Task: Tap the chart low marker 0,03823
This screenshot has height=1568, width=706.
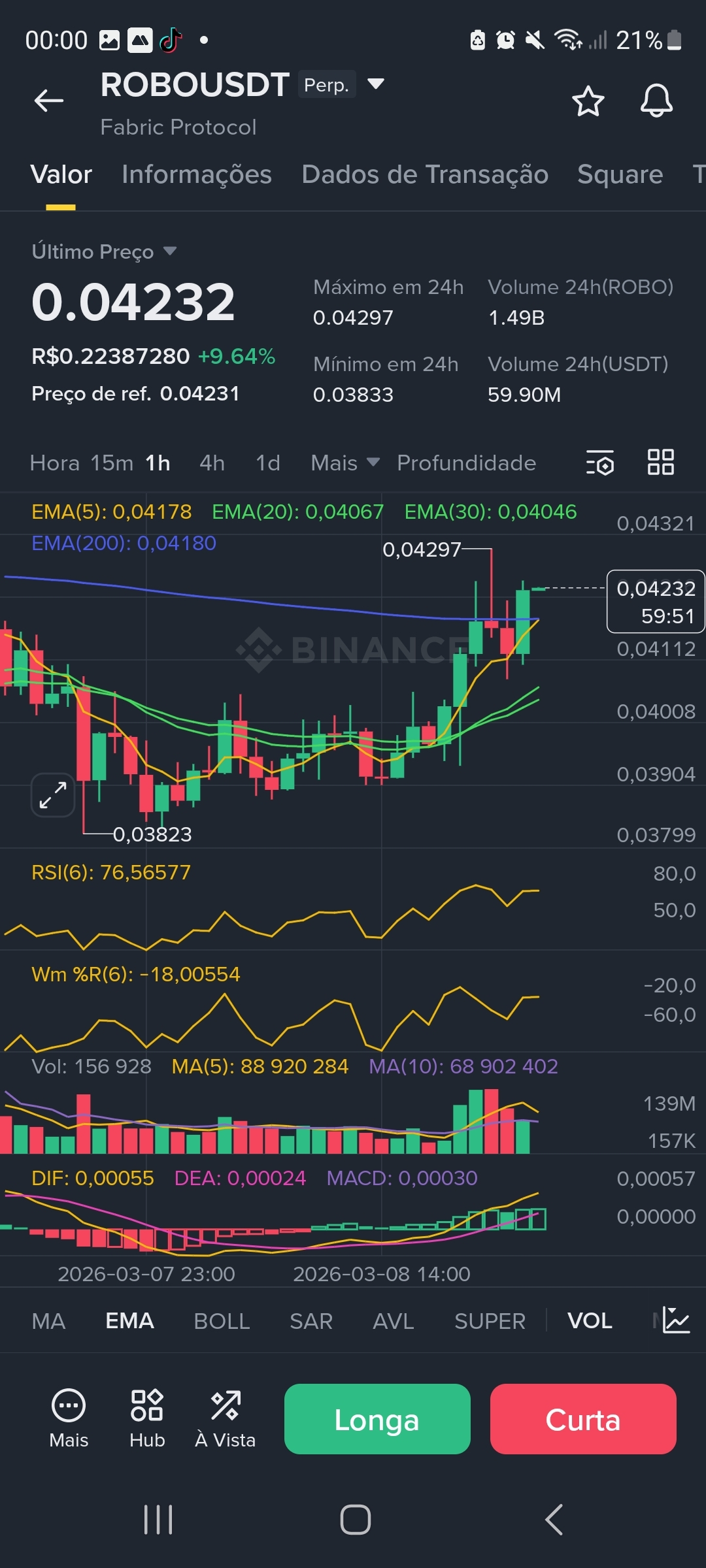Action: [x=152, y=834]
